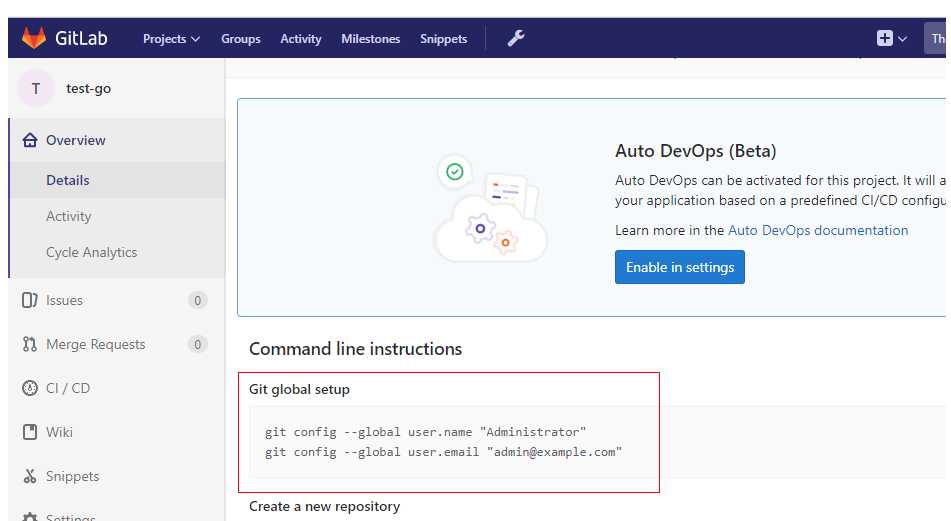Click the test-go project avatar
This screenshot has width=951, height=521.
coord(36,89)
